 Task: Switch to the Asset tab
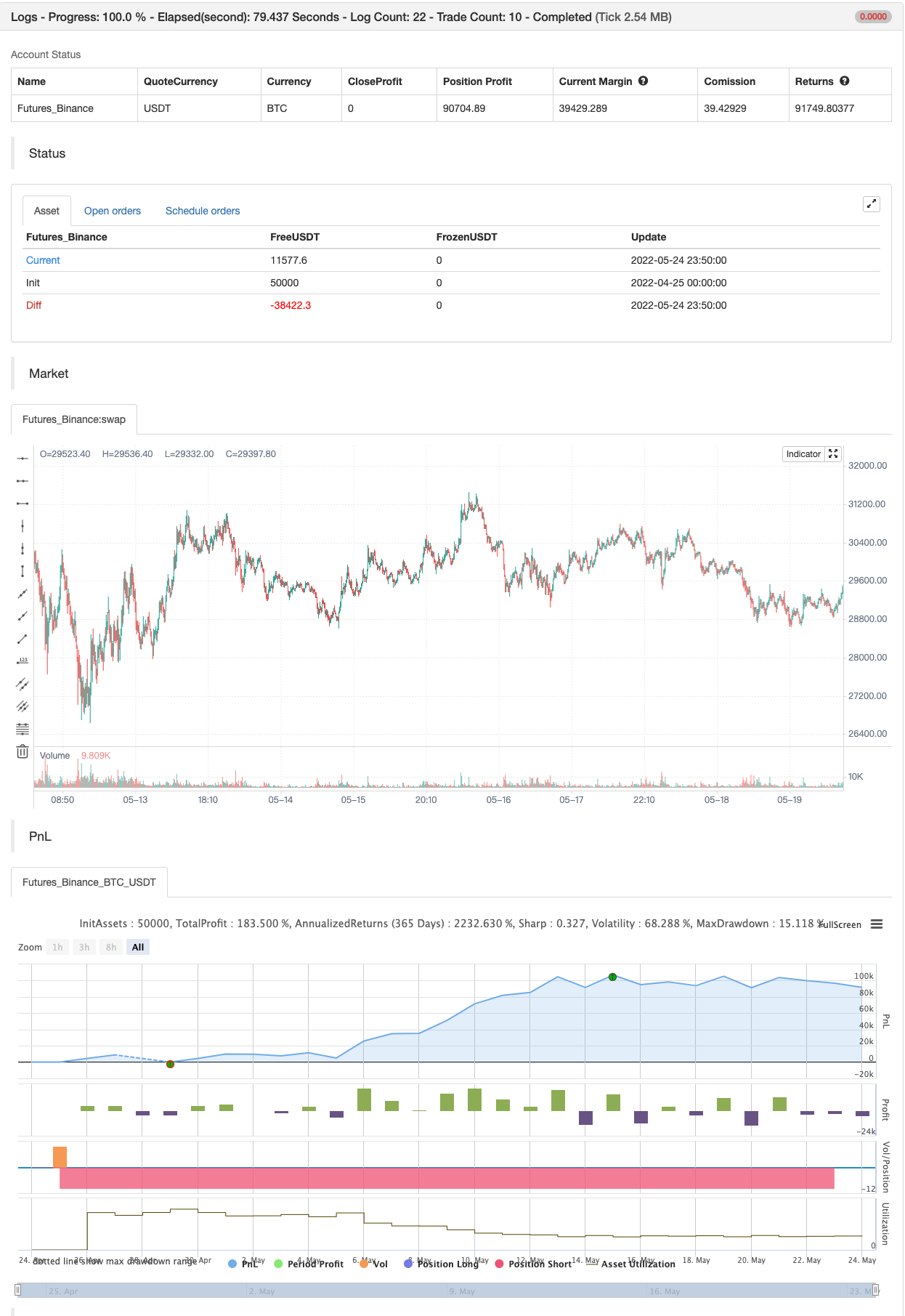[x=46, y=211]
